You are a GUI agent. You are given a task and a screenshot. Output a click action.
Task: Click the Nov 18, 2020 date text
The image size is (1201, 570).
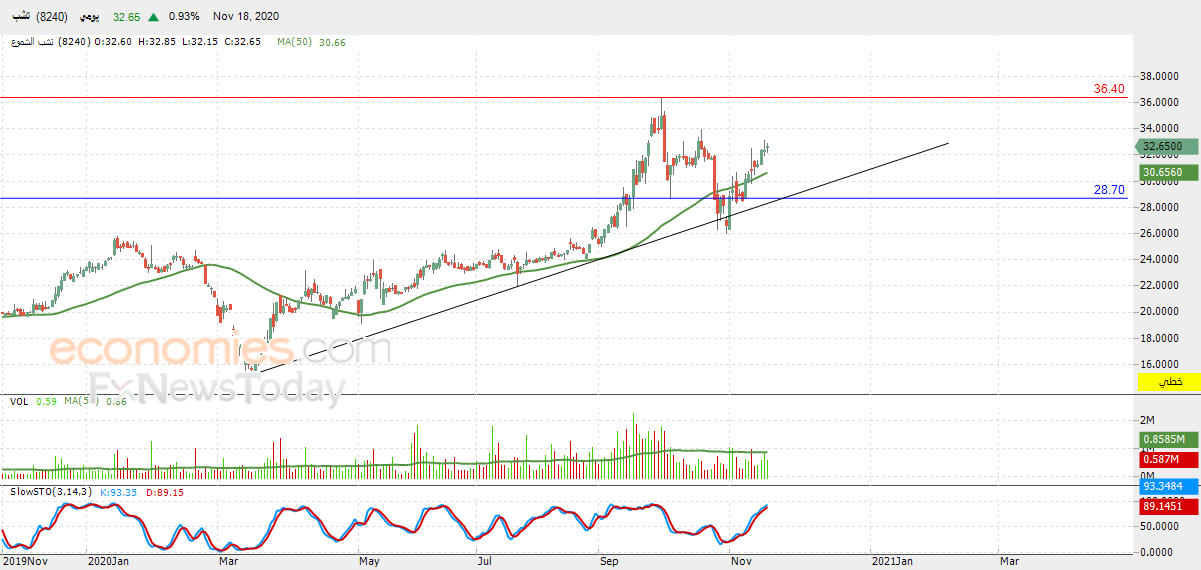point(246,17)
